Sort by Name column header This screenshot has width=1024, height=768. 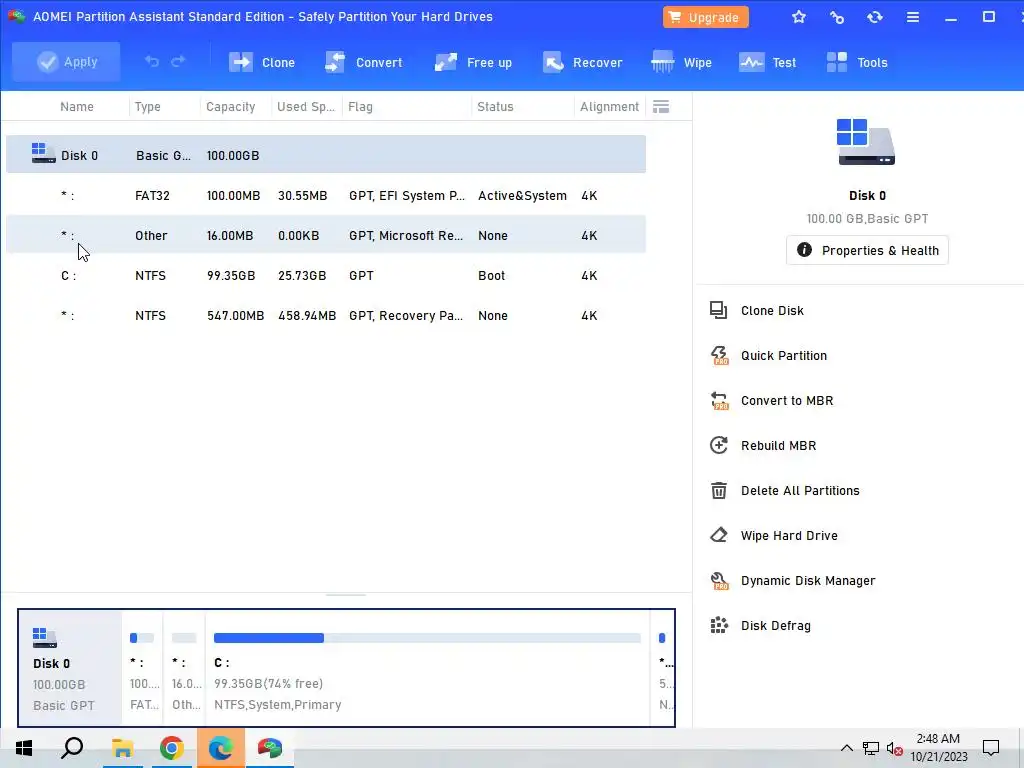[77, 106]
